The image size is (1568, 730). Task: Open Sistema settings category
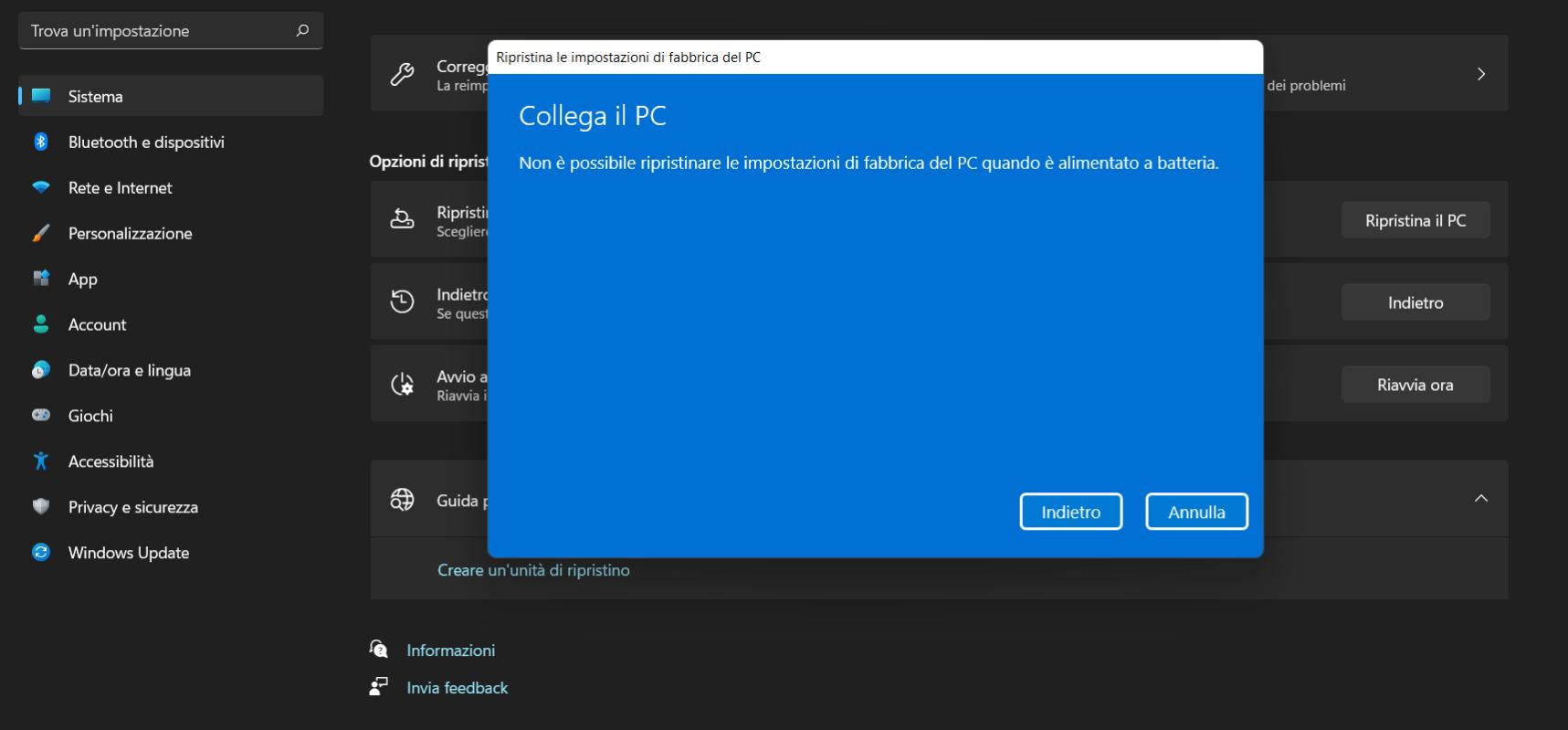point(171,96)
